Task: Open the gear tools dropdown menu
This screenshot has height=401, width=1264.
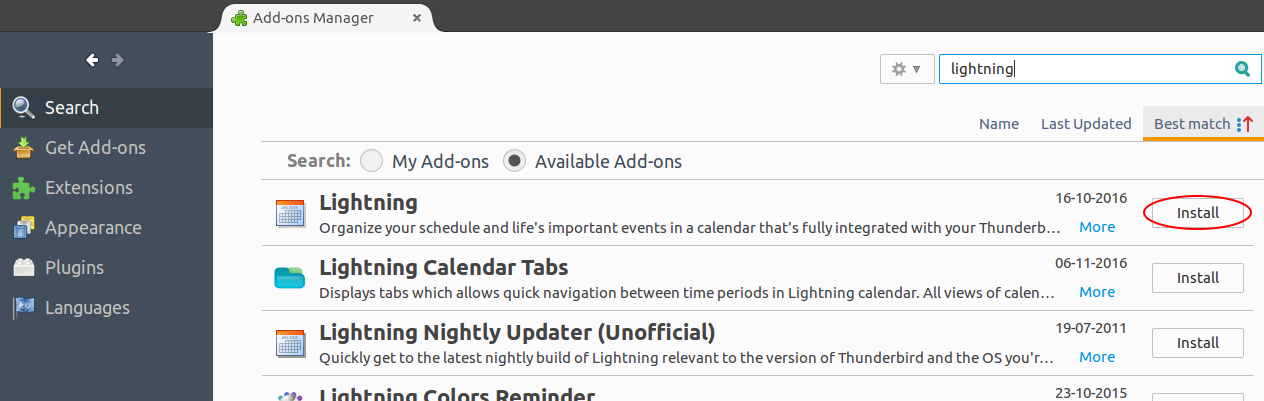Action: pos(907,69)
